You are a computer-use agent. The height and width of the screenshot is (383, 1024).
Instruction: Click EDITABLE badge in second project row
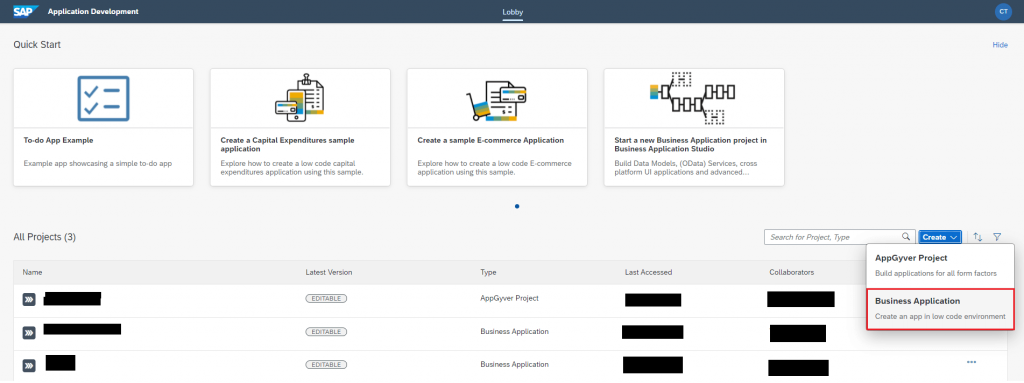coord(326,331)
